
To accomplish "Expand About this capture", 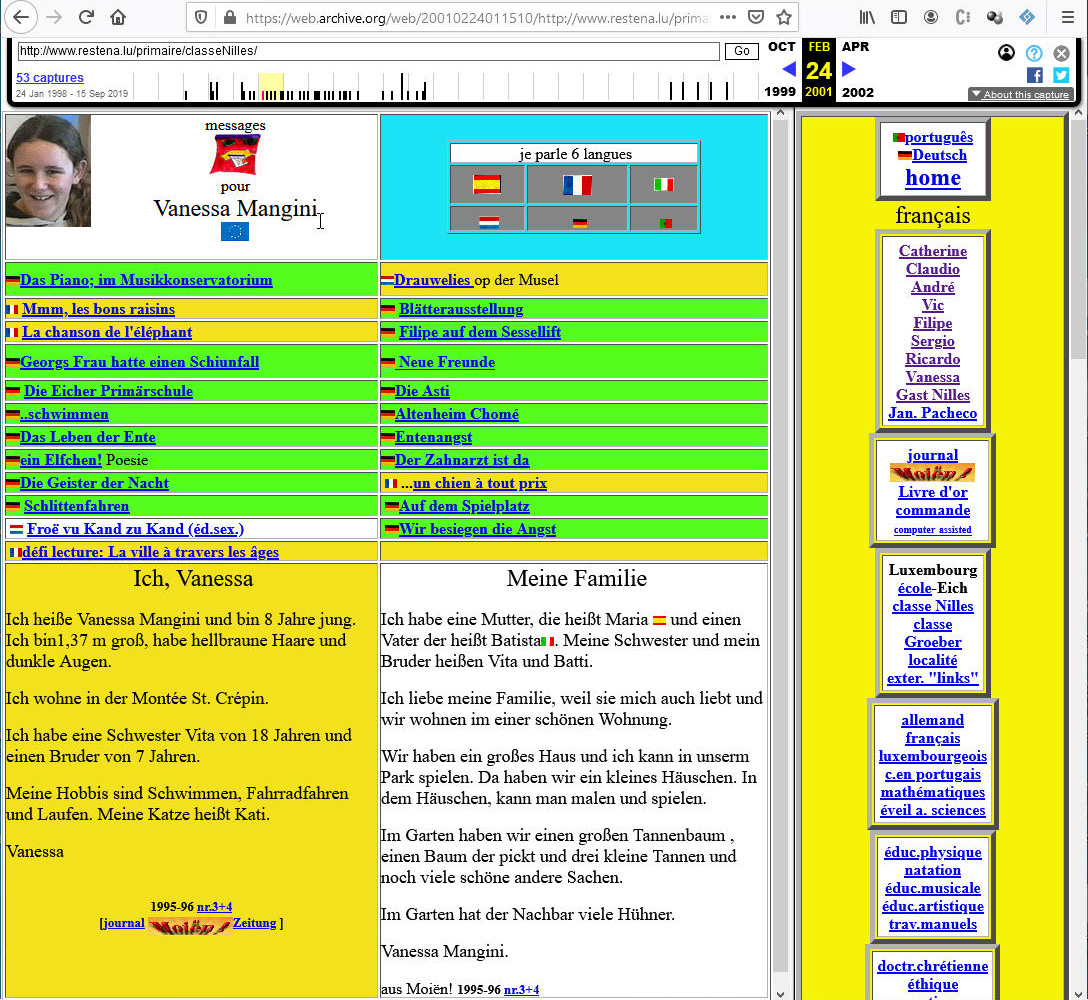I will [1019, 94].
